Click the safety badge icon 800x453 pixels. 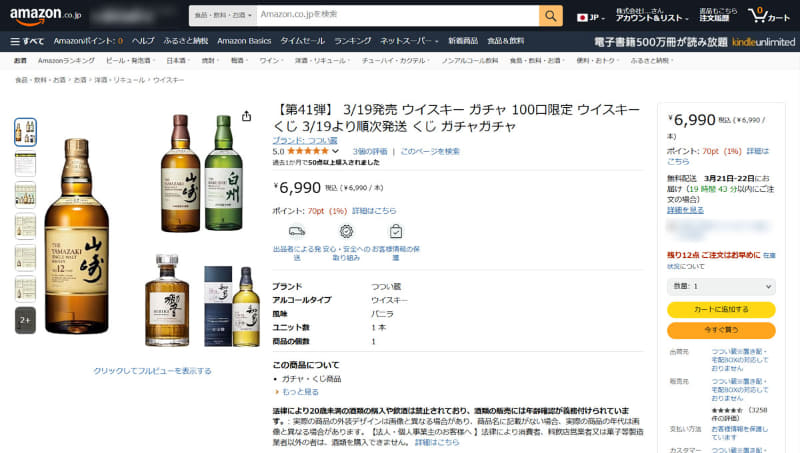tap(346, 232)
